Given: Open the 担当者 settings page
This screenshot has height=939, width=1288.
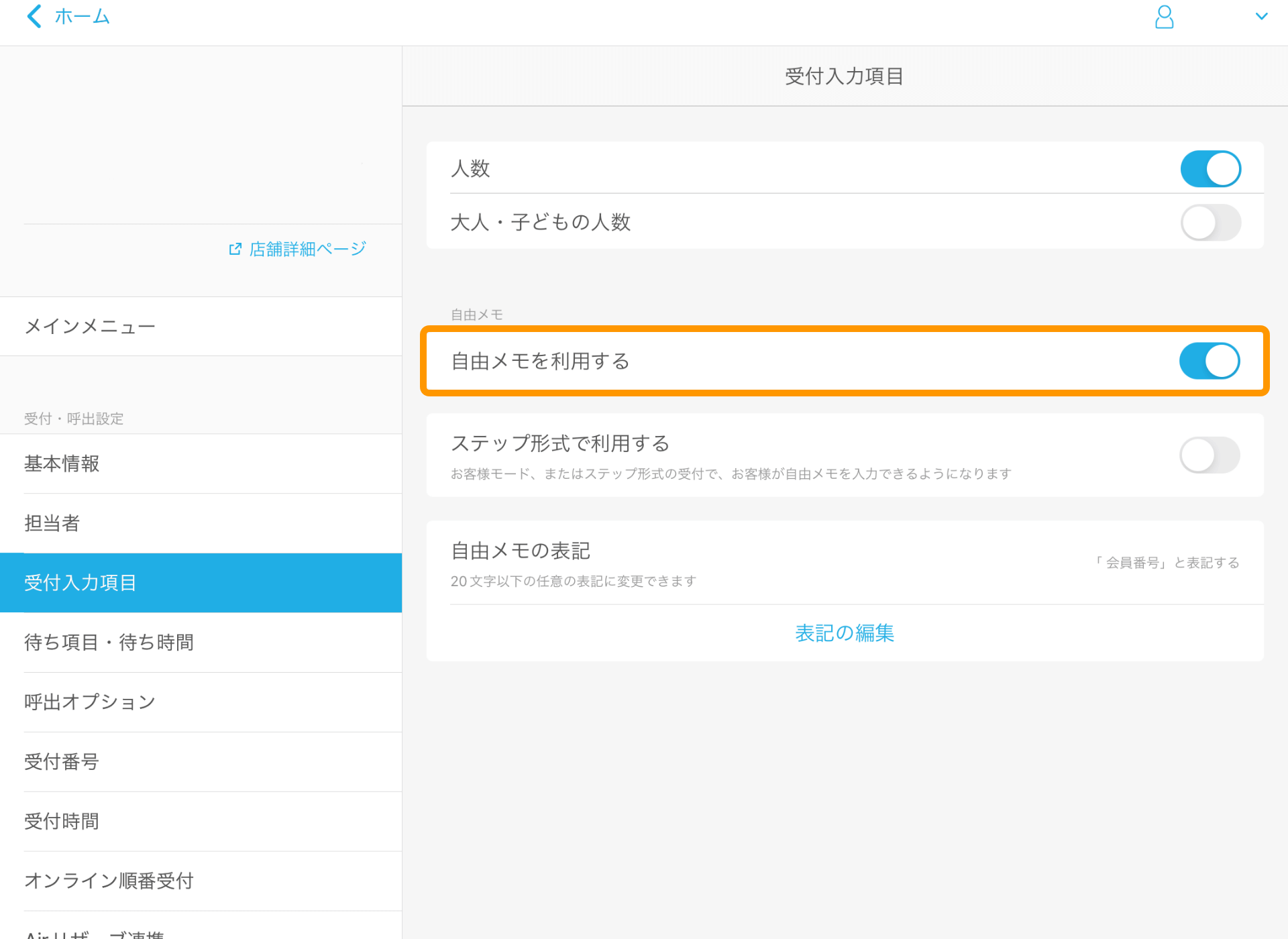Looking at the screenshot, I should [52, 523].
